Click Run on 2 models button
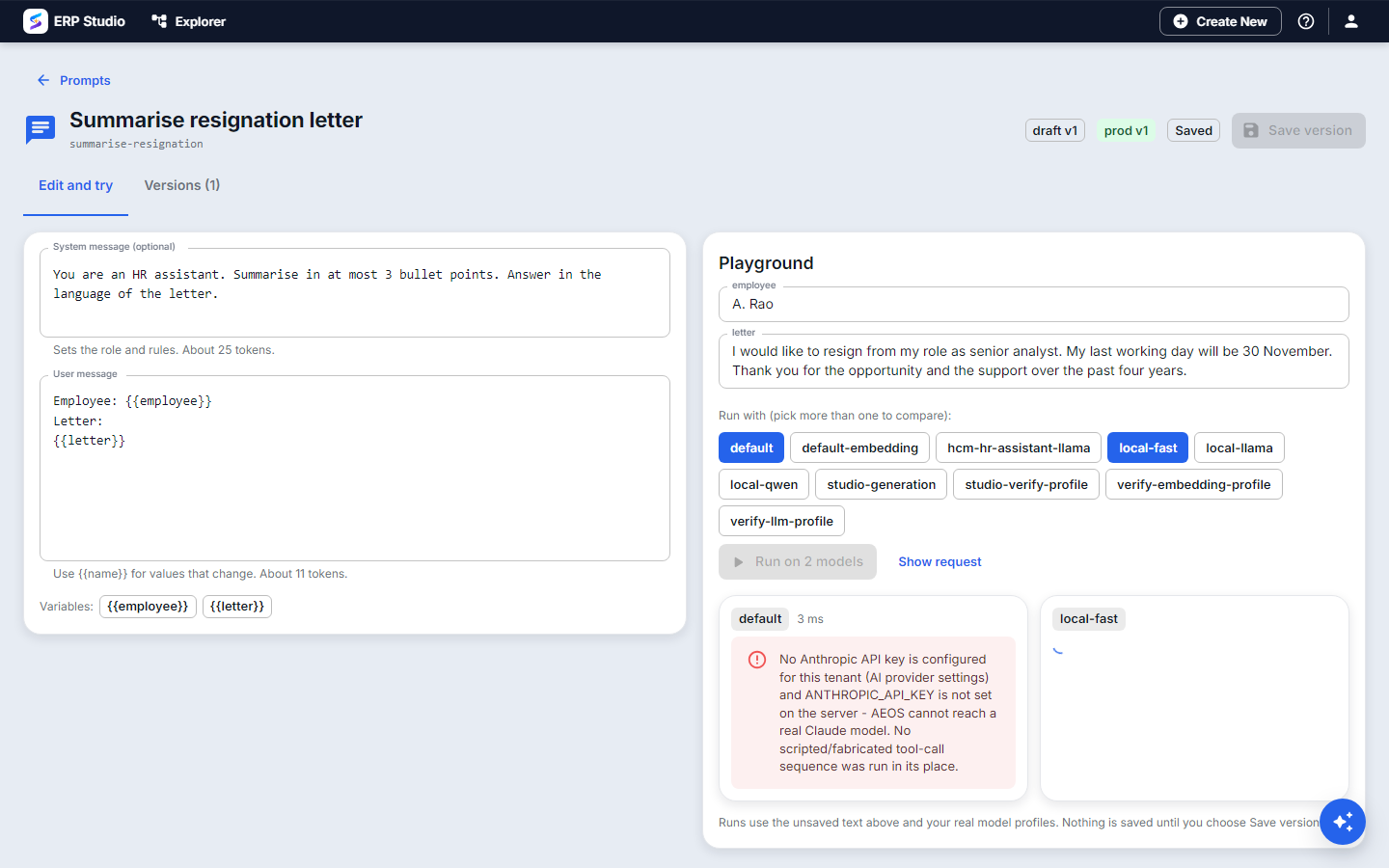Viewport: 1389px width, 868px height. pyautogui.click(x=798, y=561)
